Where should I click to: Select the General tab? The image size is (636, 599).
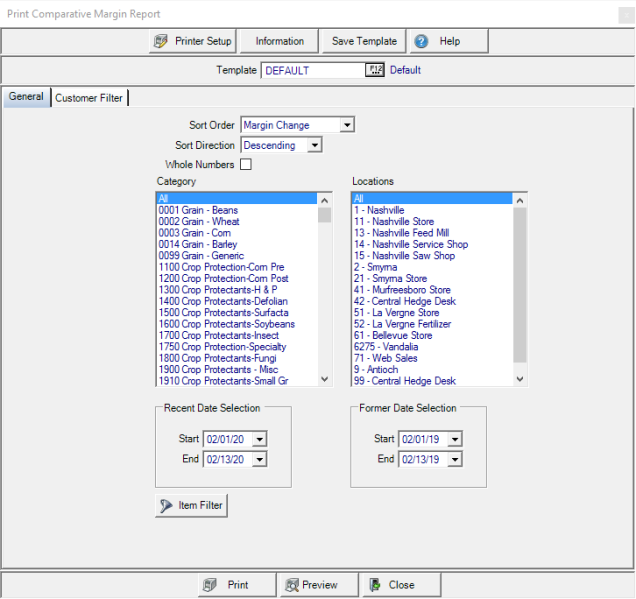(x=26, y=97)
